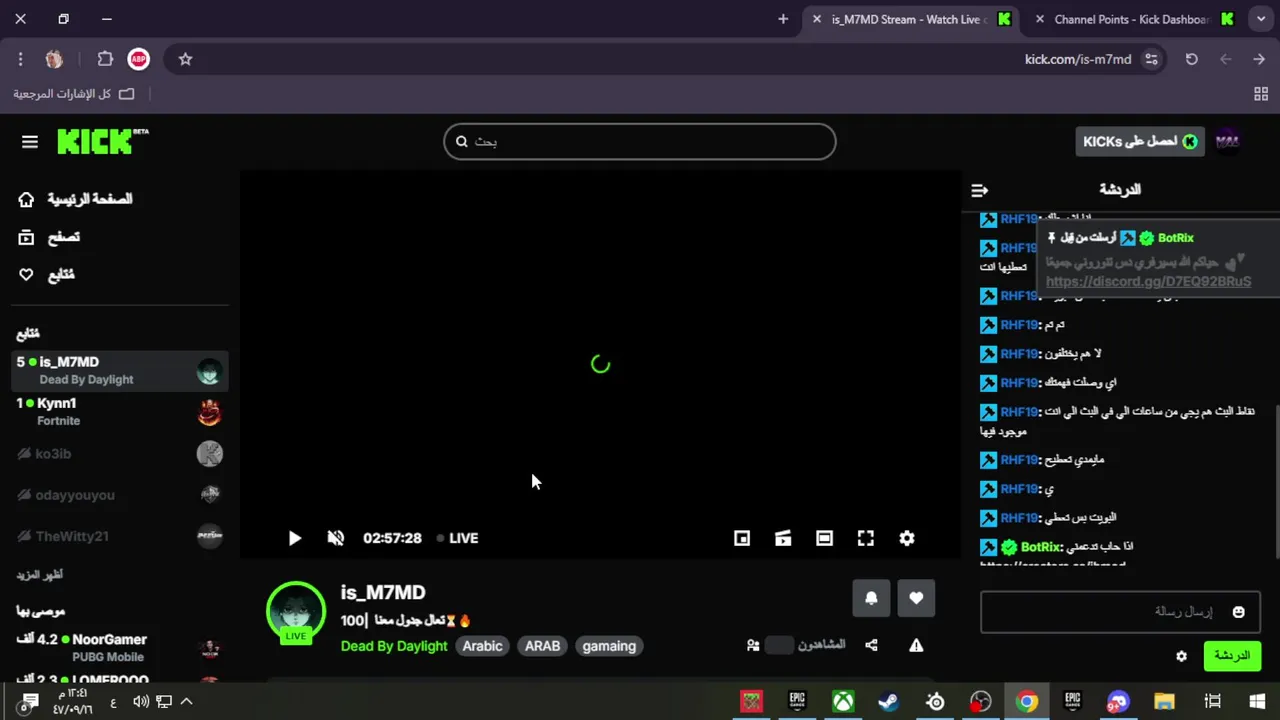Share the stream using share icon
The image size is (1280, 720).
tap(871, 646)
